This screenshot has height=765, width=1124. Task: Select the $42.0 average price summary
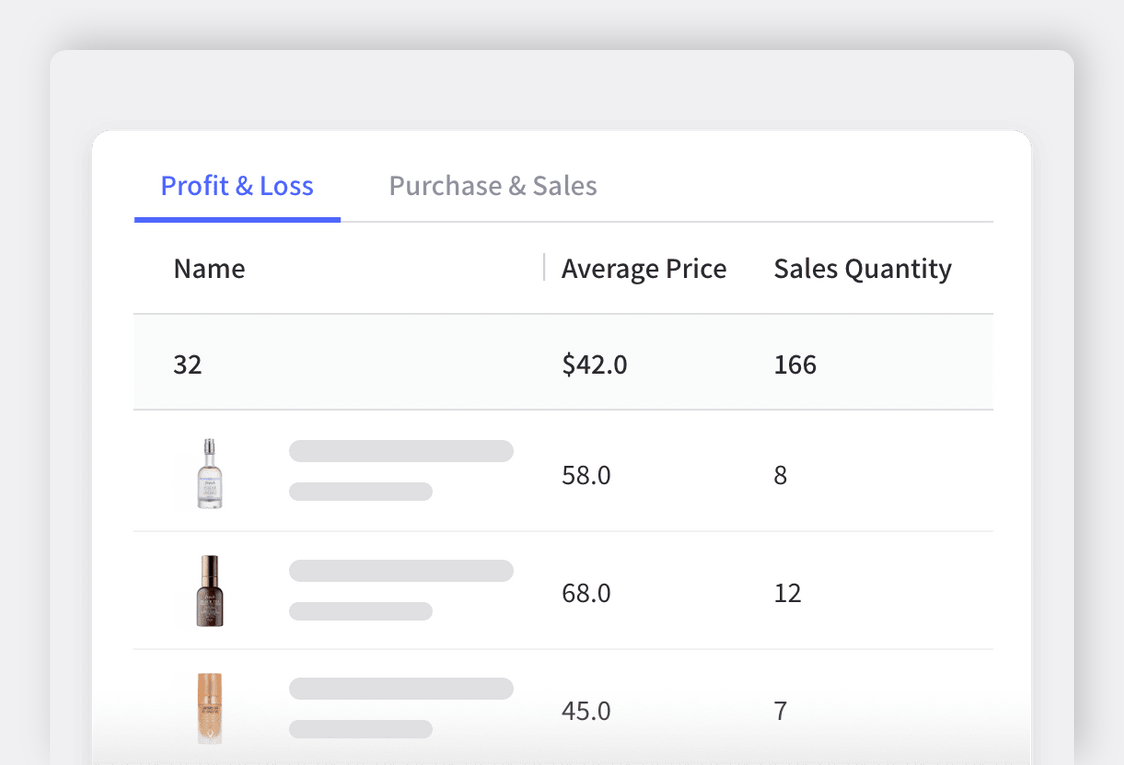pyautogui.click(x=594, y=364)
